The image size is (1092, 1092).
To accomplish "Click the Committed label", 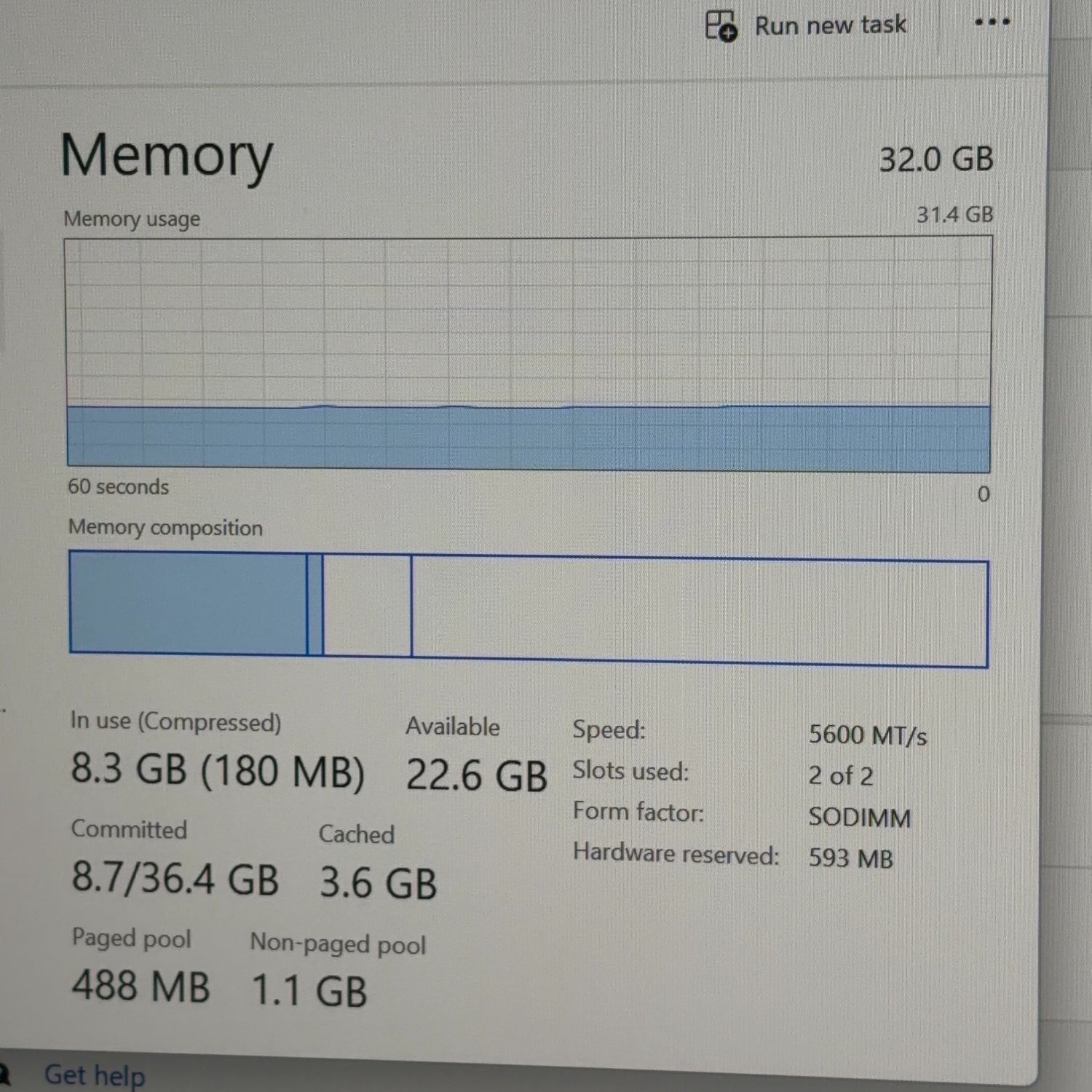I will point(129,828).
